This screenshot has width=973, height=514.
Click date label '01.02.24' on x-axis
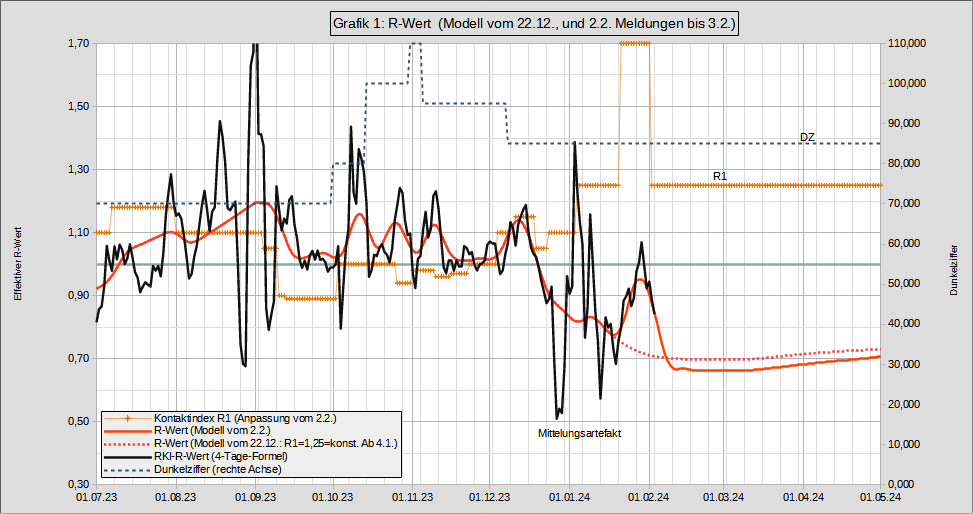(649, 497)
